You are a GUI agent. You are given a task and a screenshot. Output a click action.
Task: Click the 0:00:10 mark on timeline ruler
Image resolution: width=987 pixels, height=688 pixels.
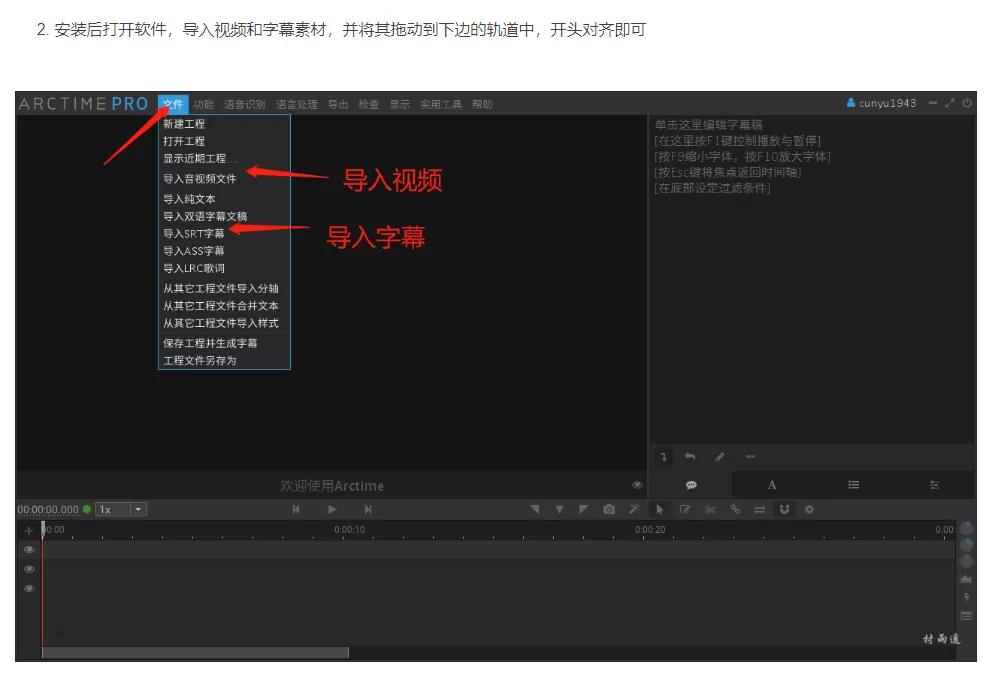pos(349,529)
